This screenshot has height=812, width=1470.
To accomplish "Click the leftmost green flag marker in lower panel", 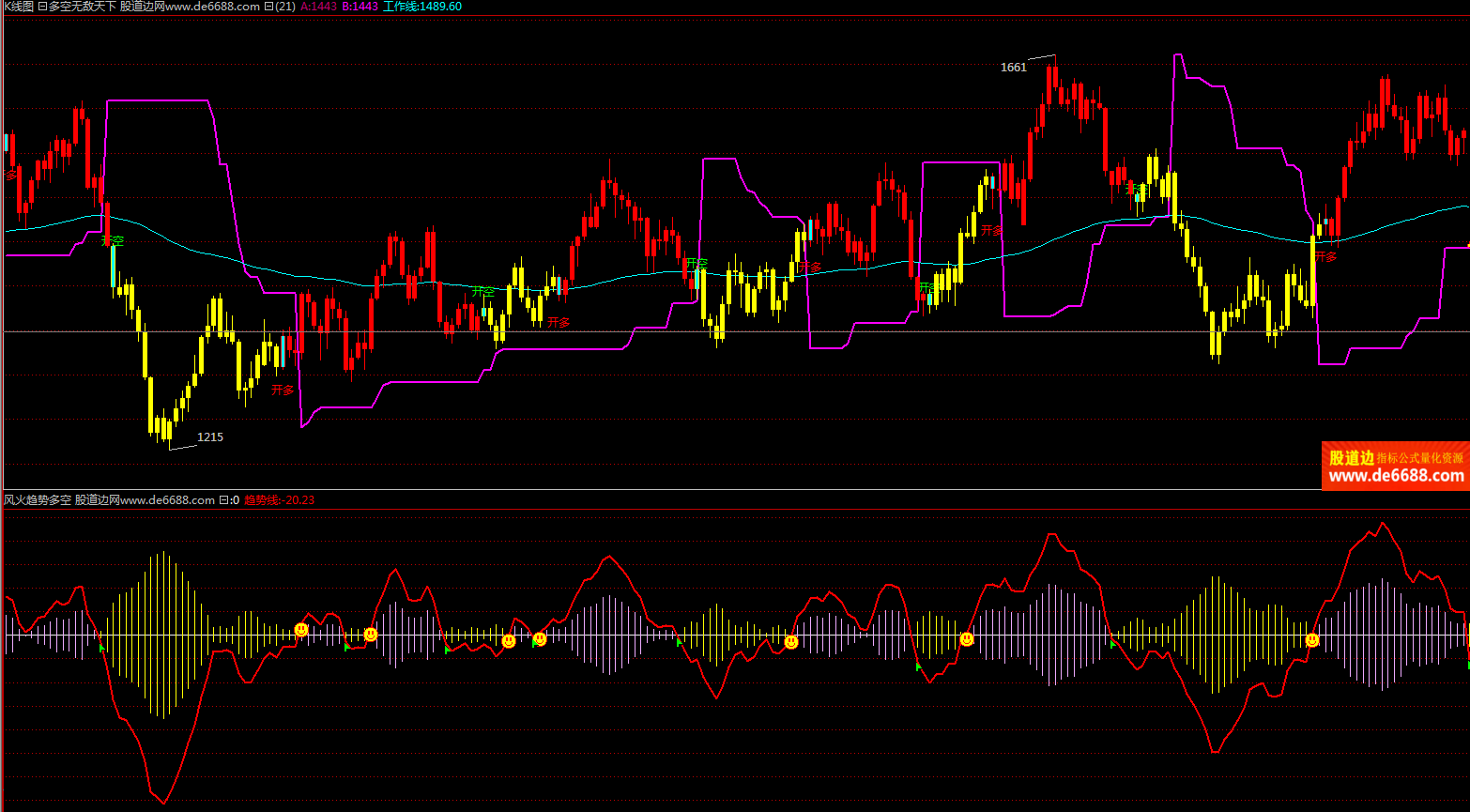I will [x=102, y=648].
